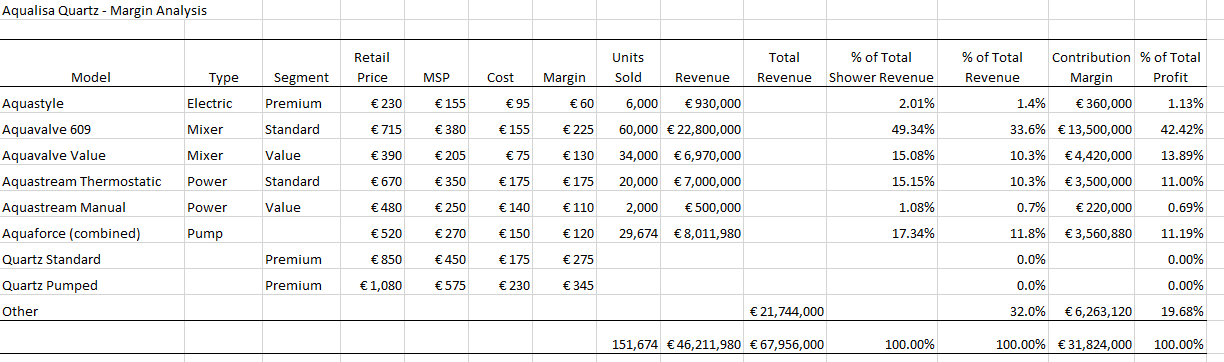Click revenue cell € 8,011,980
This screenshot has height=362, width=1224.
coord(707,233)
